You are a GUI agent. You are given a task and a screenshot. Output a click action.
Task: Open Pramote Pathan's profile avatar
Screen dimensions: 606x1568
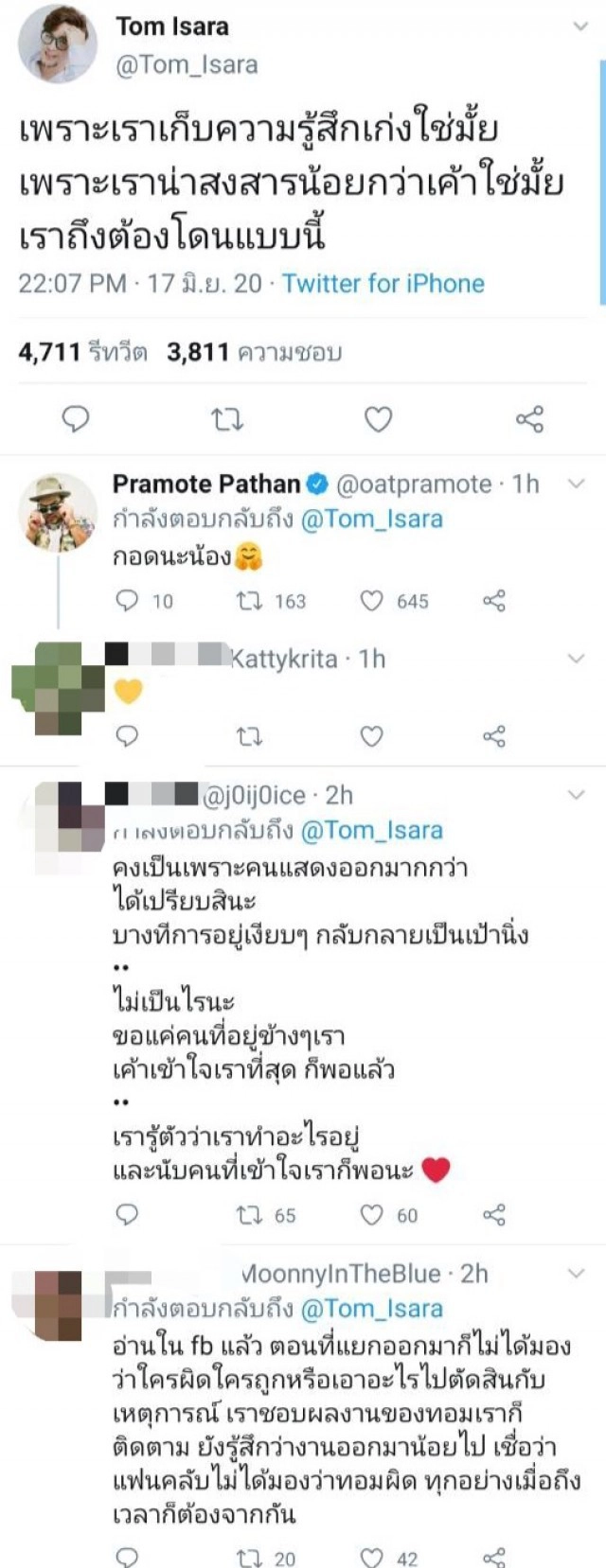57,512
